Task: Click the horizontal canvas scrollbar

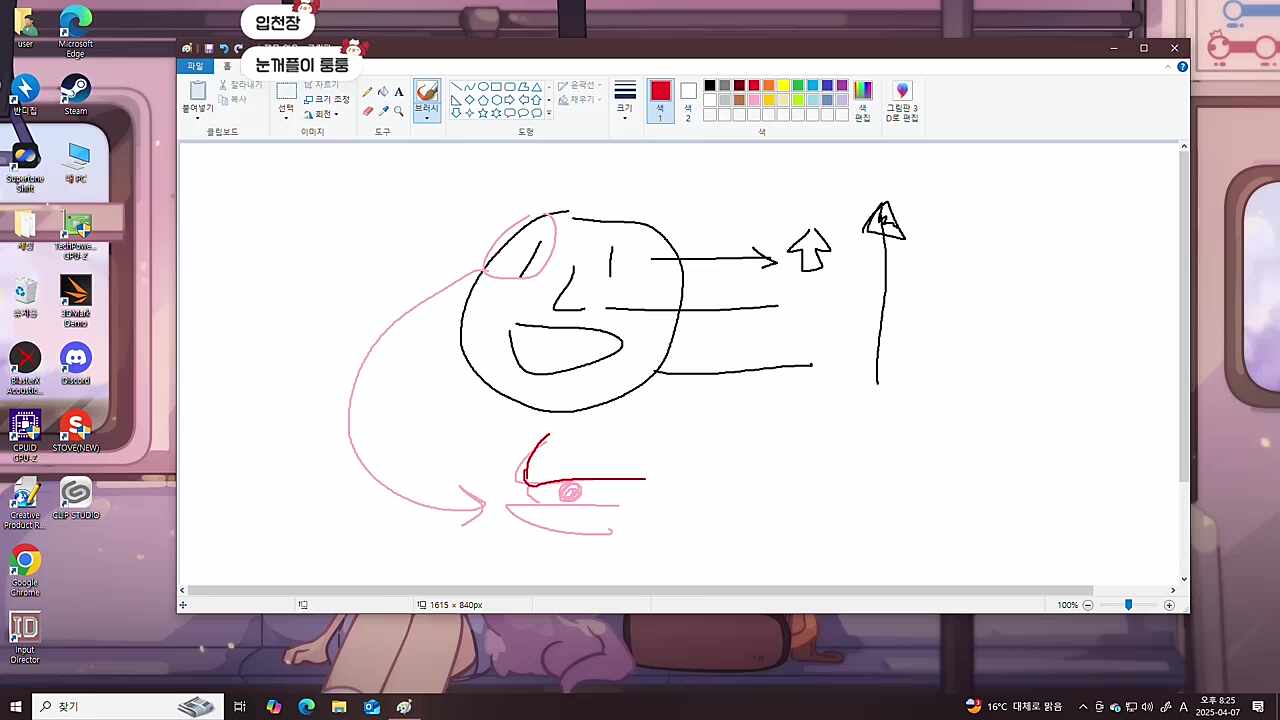Action: pyautogui.click(x=638, y=590)
